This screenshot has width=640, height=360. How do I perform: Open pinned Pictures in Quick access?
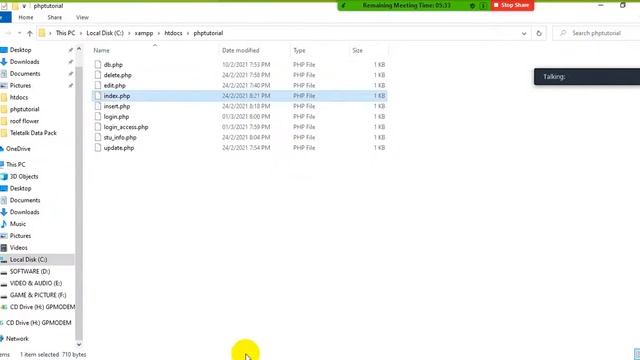pyautogui.click(x=20, y=85)
